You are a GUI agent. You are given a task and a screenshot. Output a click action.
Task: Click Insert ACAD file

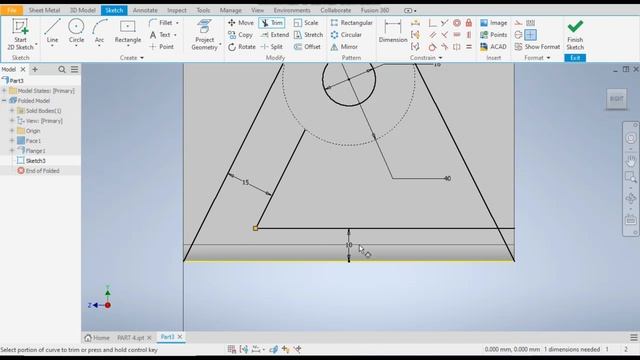493,47
